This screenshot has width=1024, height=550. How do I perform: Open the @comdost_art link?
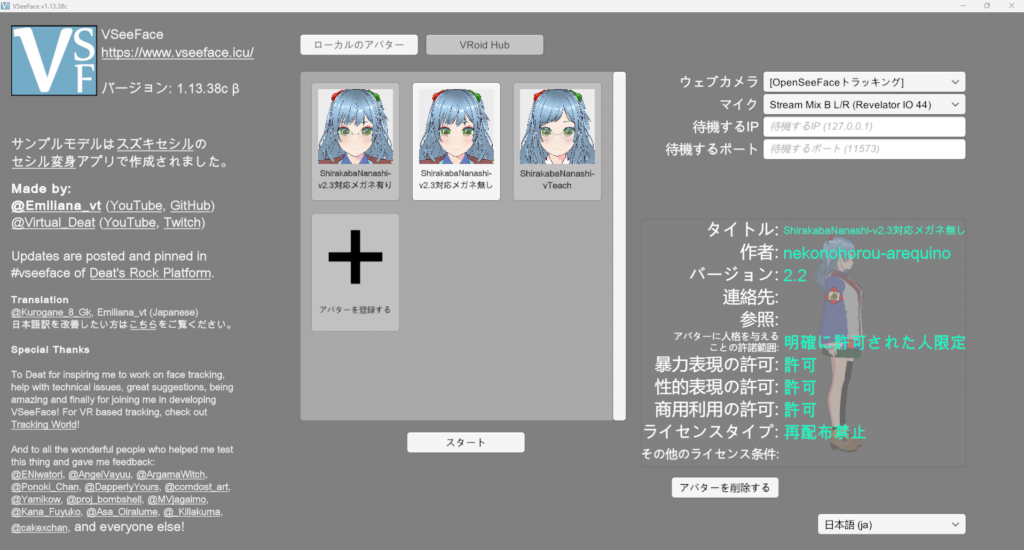point(197,487)
